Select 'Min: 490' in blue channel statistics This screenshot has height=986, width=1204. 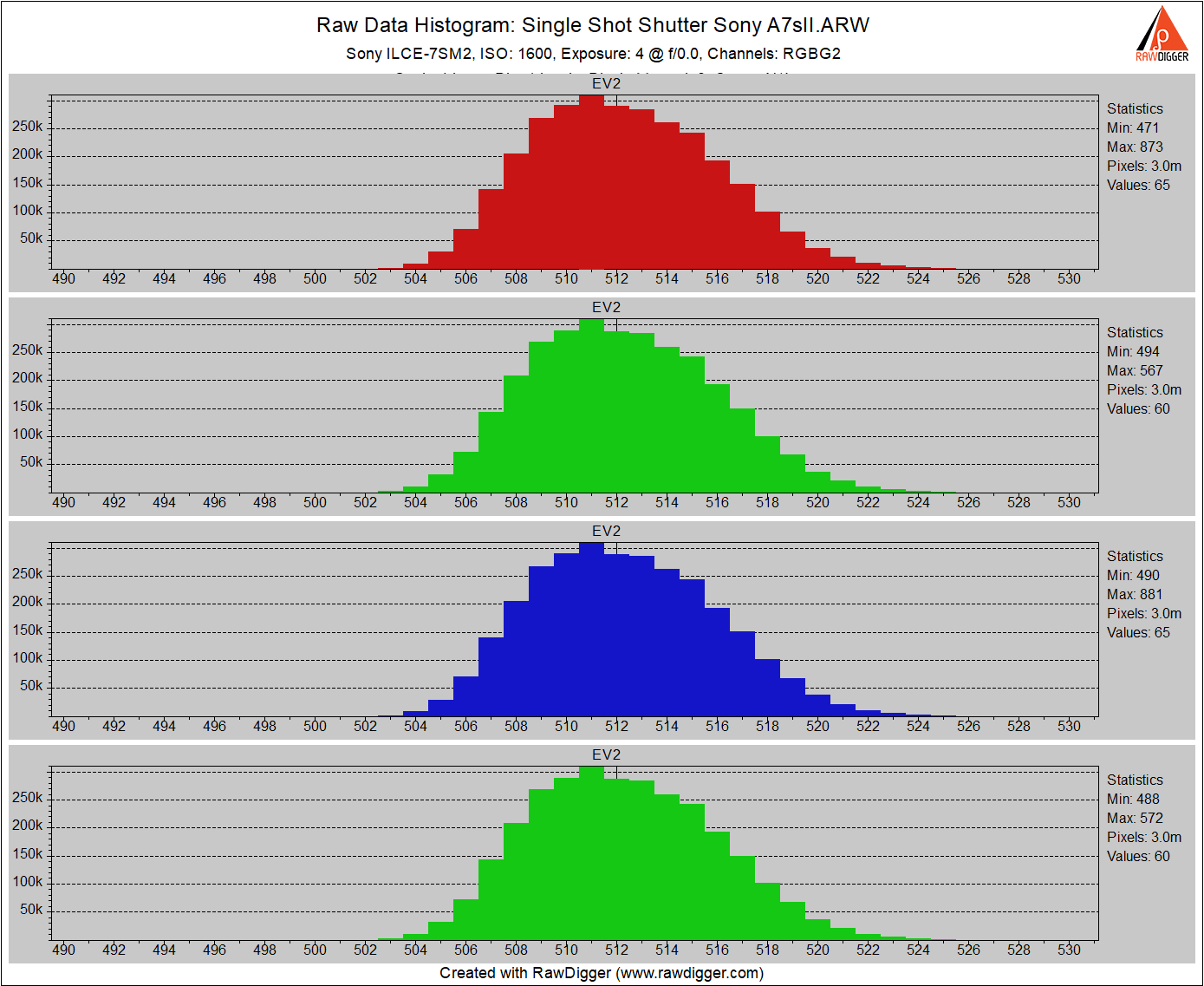1133,575
